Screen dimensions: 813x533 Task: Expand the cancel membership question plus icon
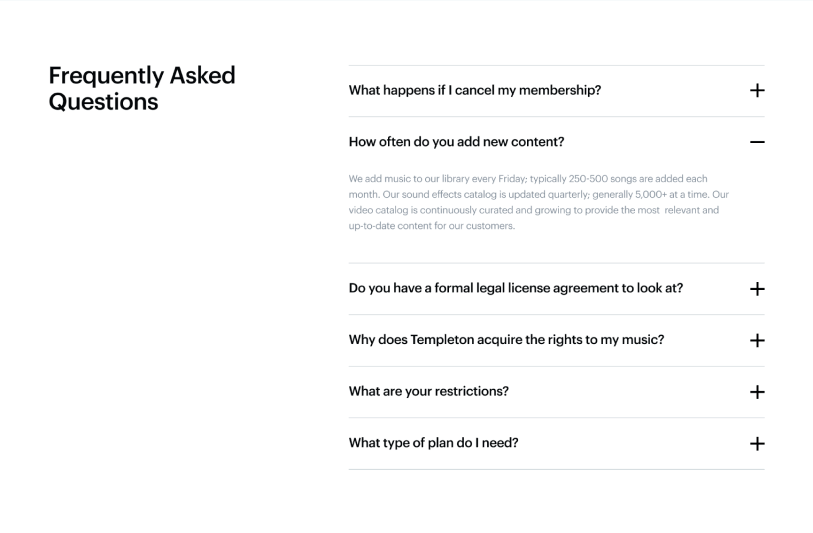click(757, 91)
